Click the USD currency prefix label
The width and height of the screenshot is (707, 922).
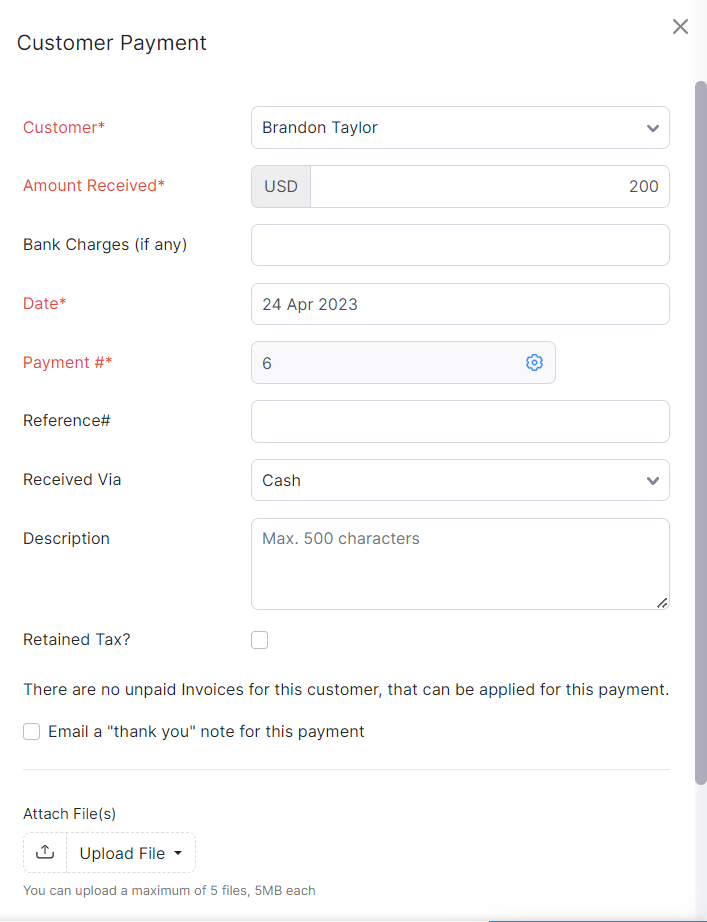[280, 186]
